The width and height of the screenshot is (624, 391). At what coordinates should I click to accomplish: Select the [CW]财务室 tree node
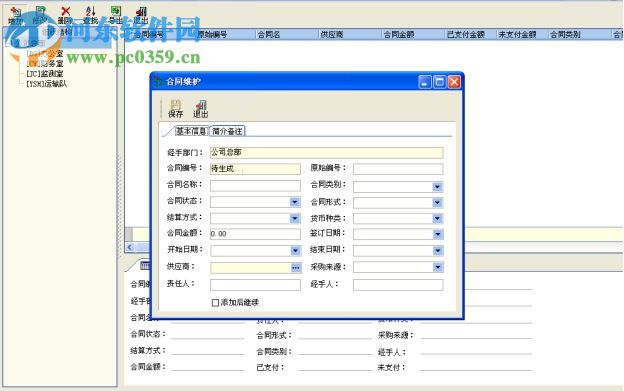[45, 64]
